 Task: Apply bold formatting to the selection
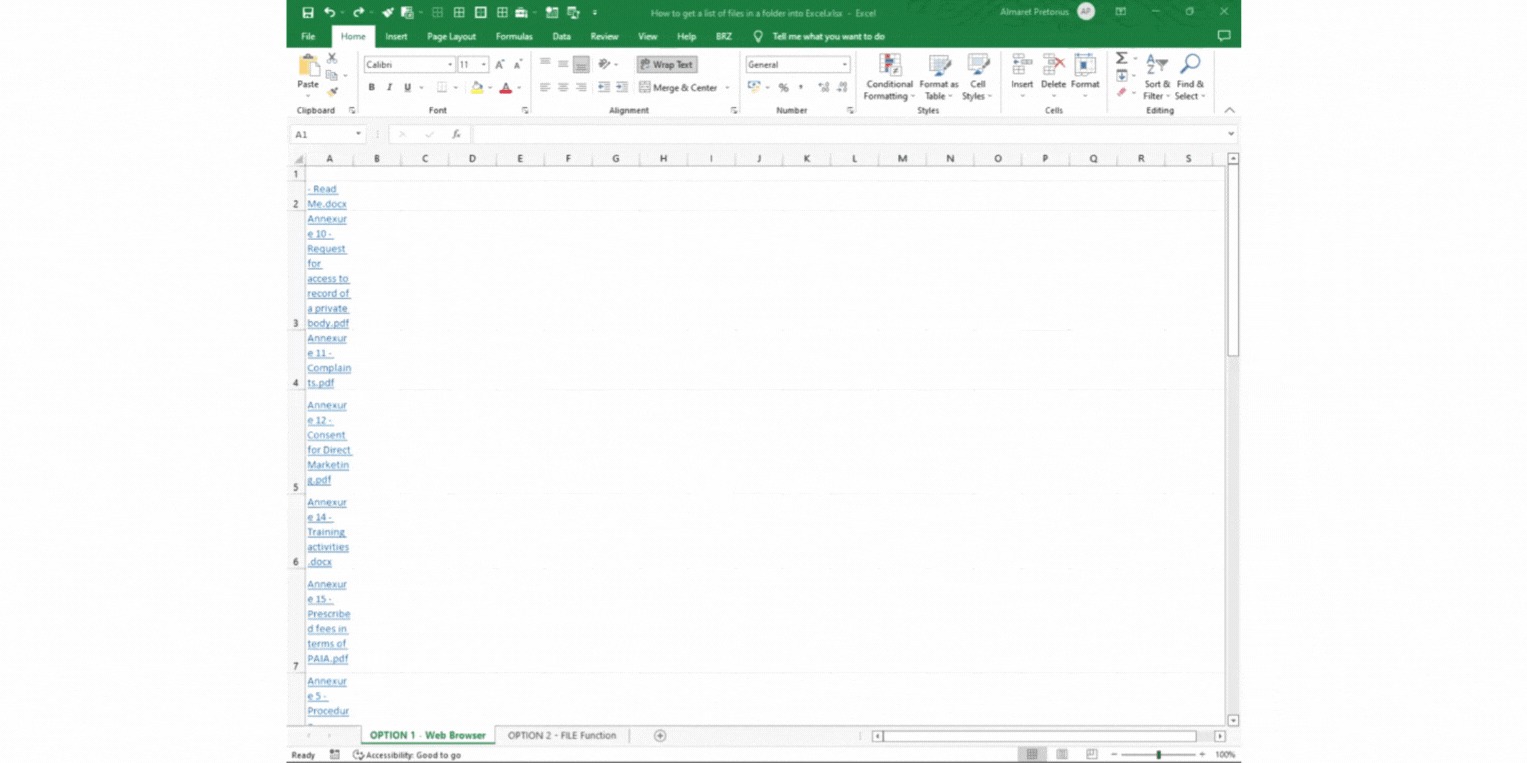(x=371, y=87)
